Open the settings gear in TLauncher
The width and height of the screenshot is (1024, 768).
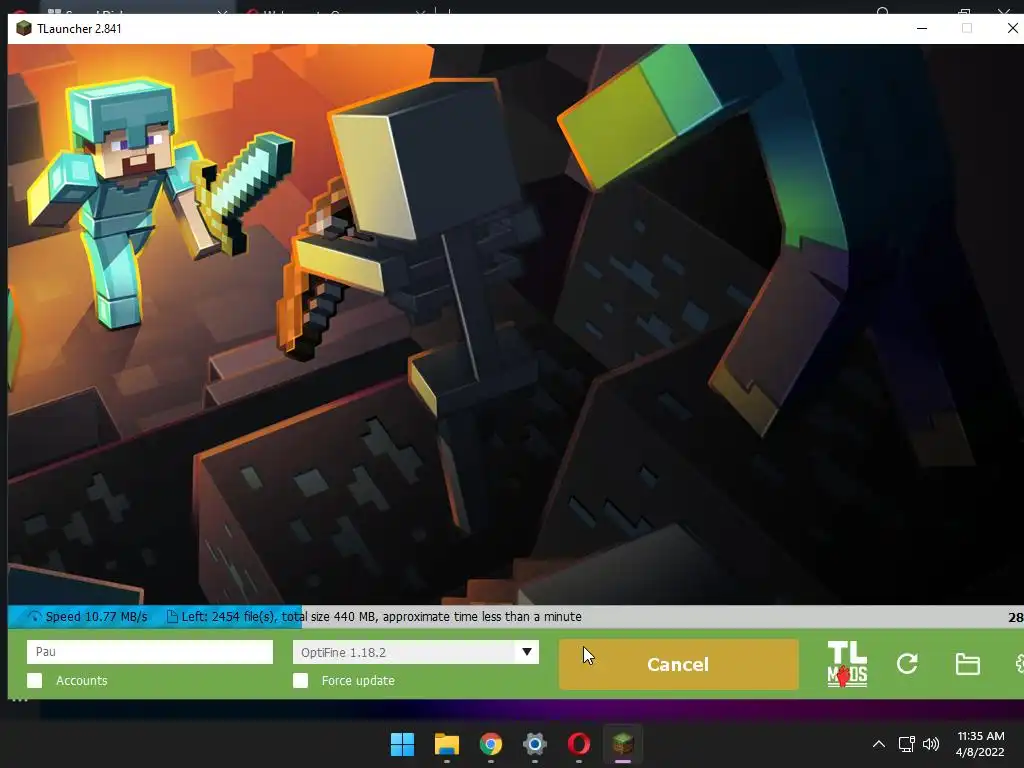point(1019,664)
